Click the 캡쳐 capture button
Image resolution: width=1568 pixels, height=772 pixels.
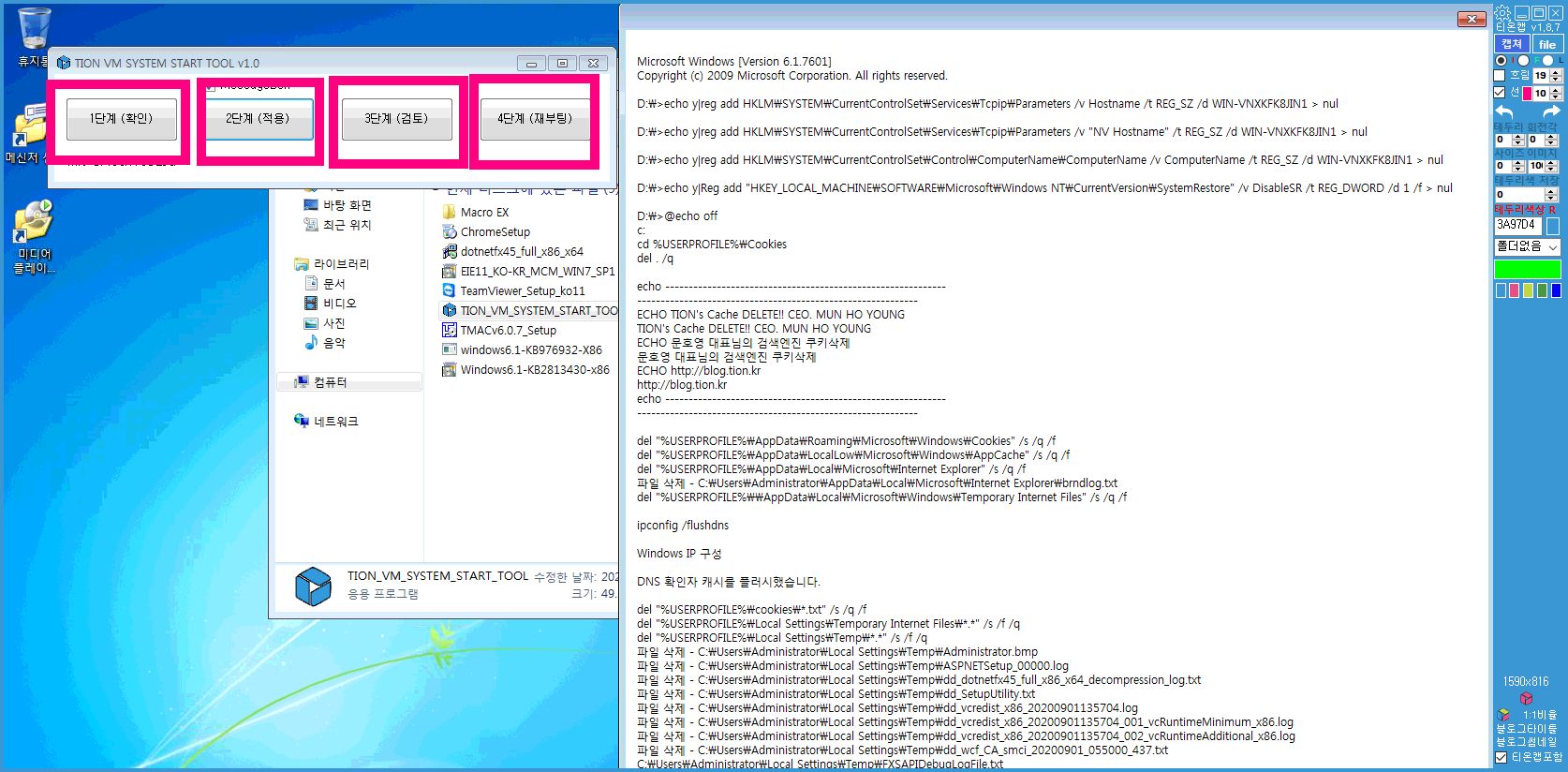1512,44
